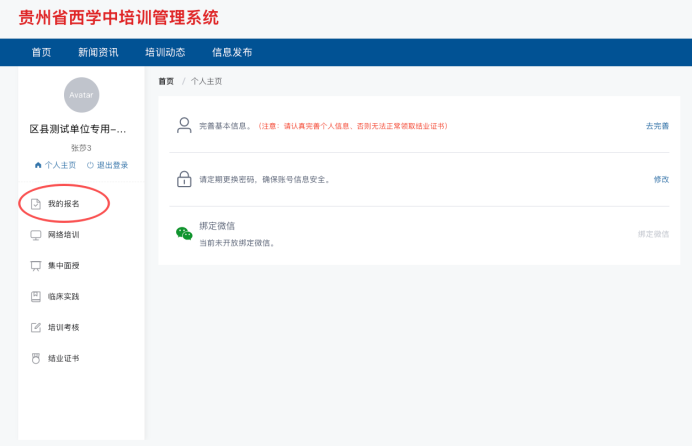The image size is (692, 446).
Task: Click the username 张莎3
Action: [81, 148]
